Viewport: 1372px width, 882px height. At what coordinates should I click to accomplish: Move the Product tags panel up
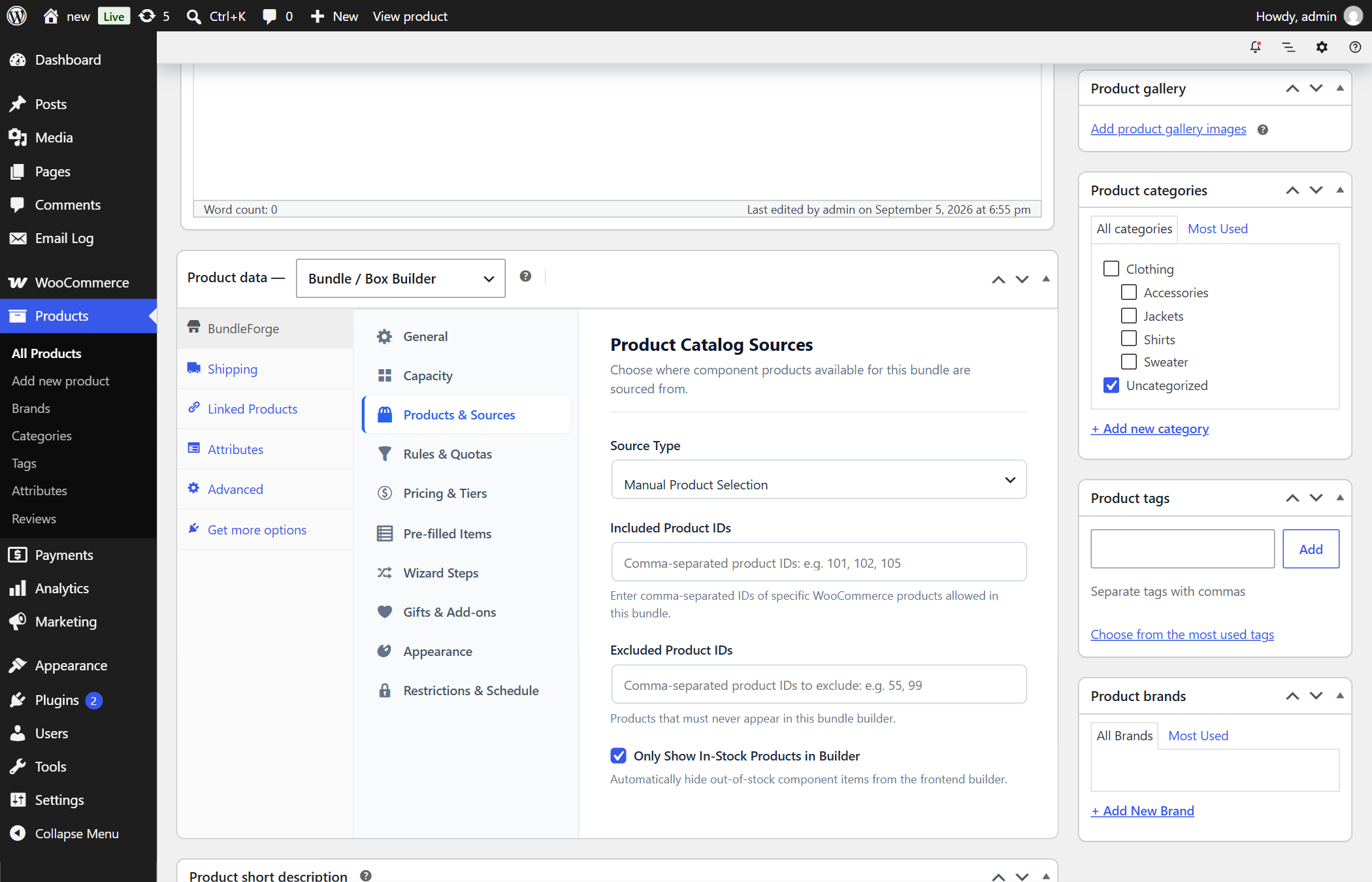point(1292,498)
